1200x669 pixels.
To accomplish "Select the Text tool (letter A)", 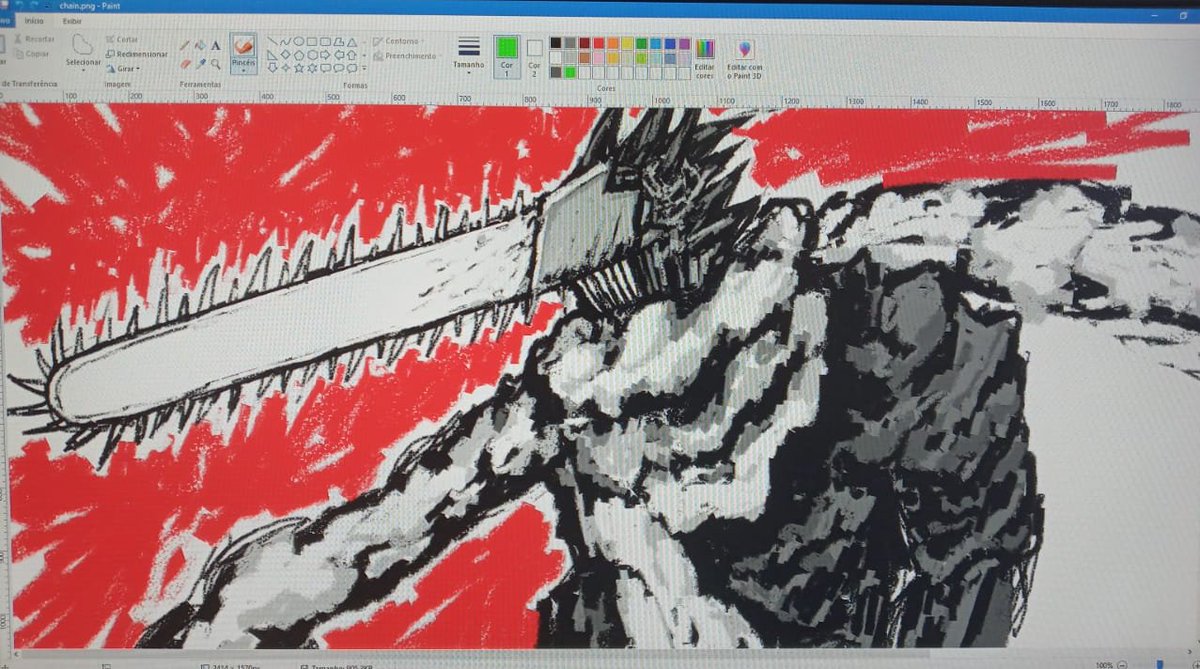I will (215, 45).
